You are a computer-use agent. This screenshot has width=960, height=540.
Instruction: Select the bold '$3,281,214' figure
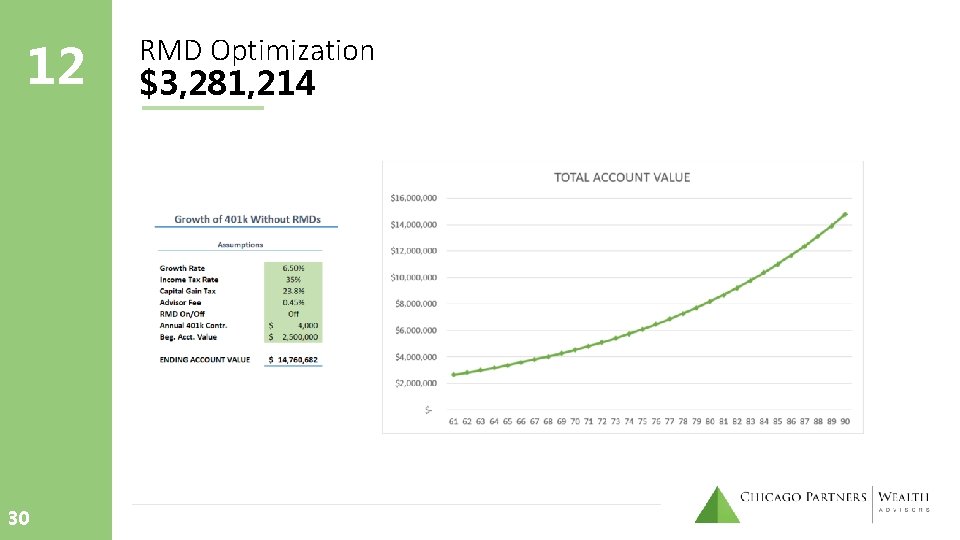coord(227,83)
